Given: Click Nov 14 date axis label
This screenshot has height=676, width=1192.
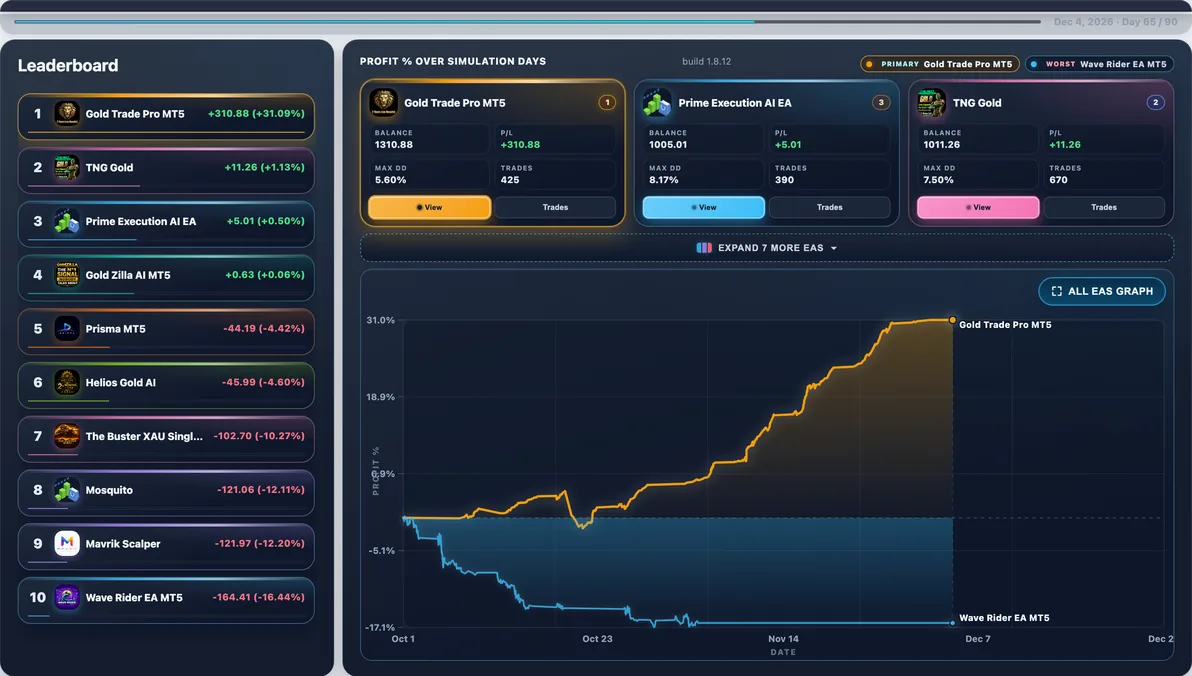Looking at the screenshot, I should tap(783, 639).
